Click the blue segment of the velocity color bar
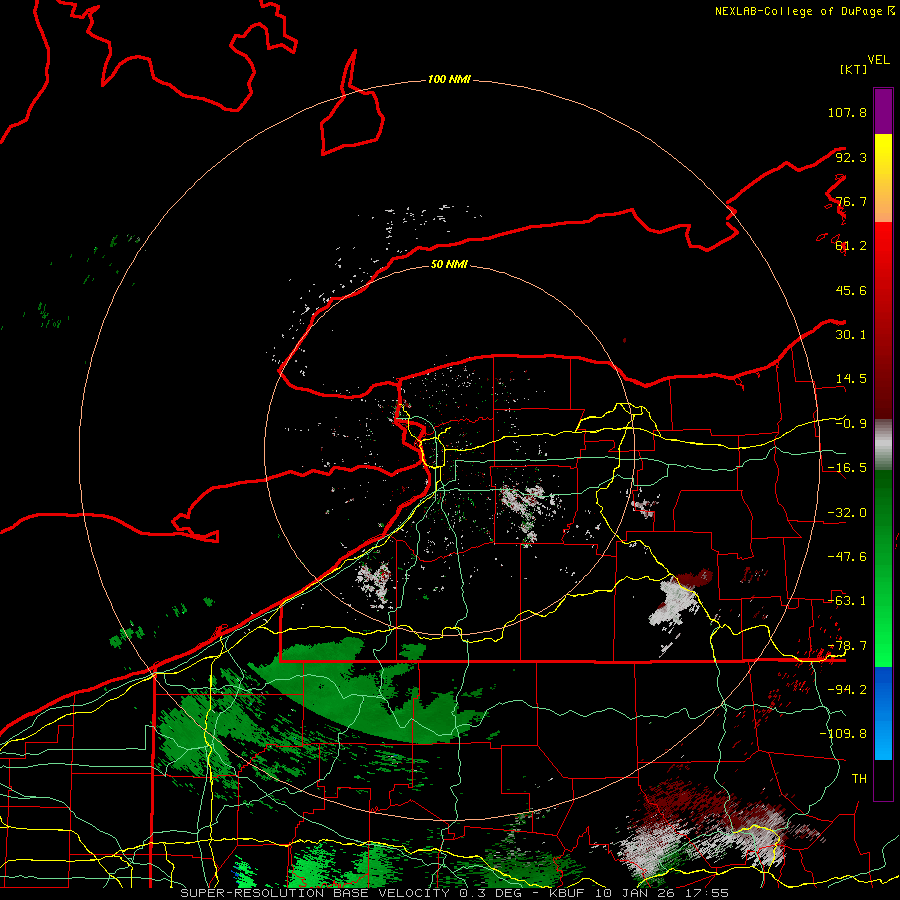900x900 pixels. (x=883, y=713)
